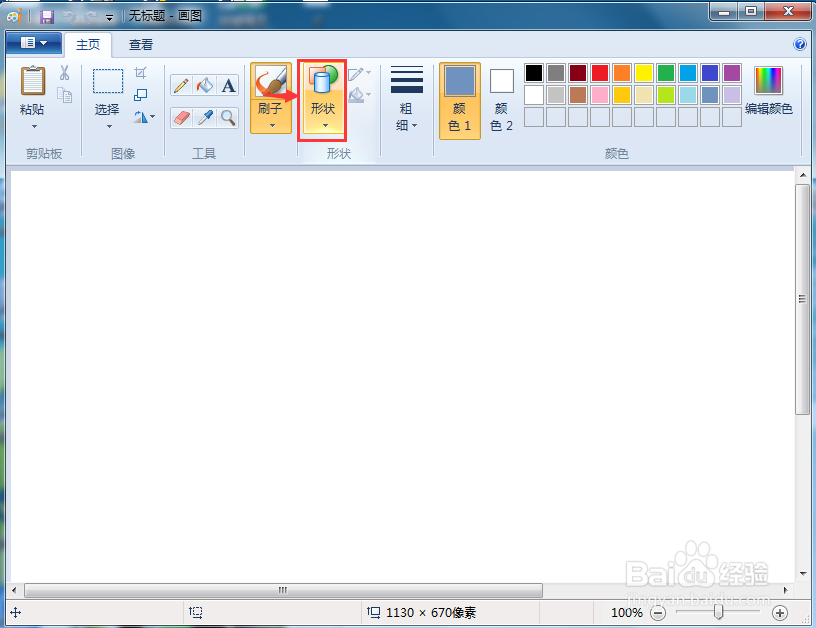
Task: Click the horizontal scrollbar thumb
Action: tap(283, 590)
